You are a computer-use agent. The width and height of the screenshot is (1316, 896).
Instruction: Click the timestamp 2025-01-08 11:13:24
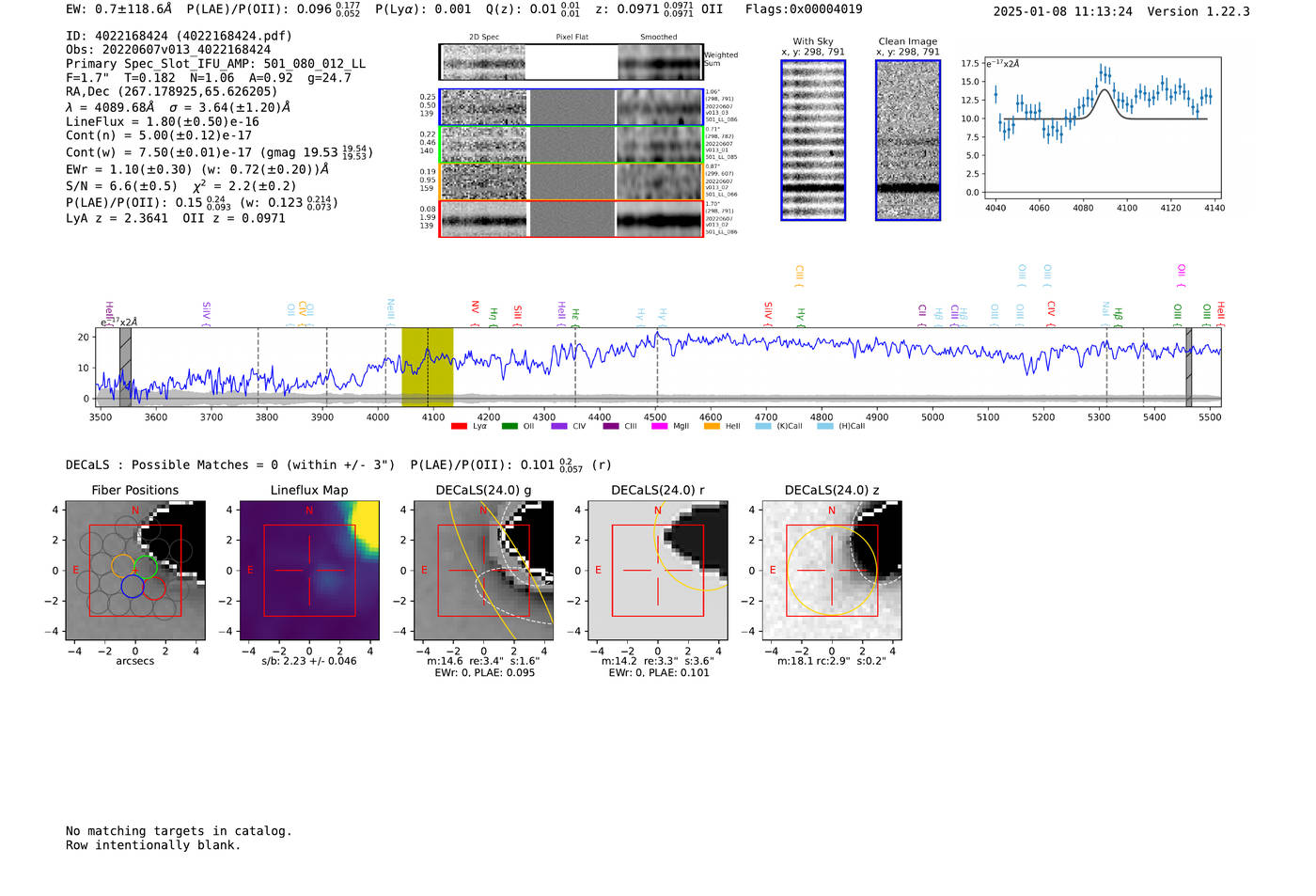point(1062,11)
